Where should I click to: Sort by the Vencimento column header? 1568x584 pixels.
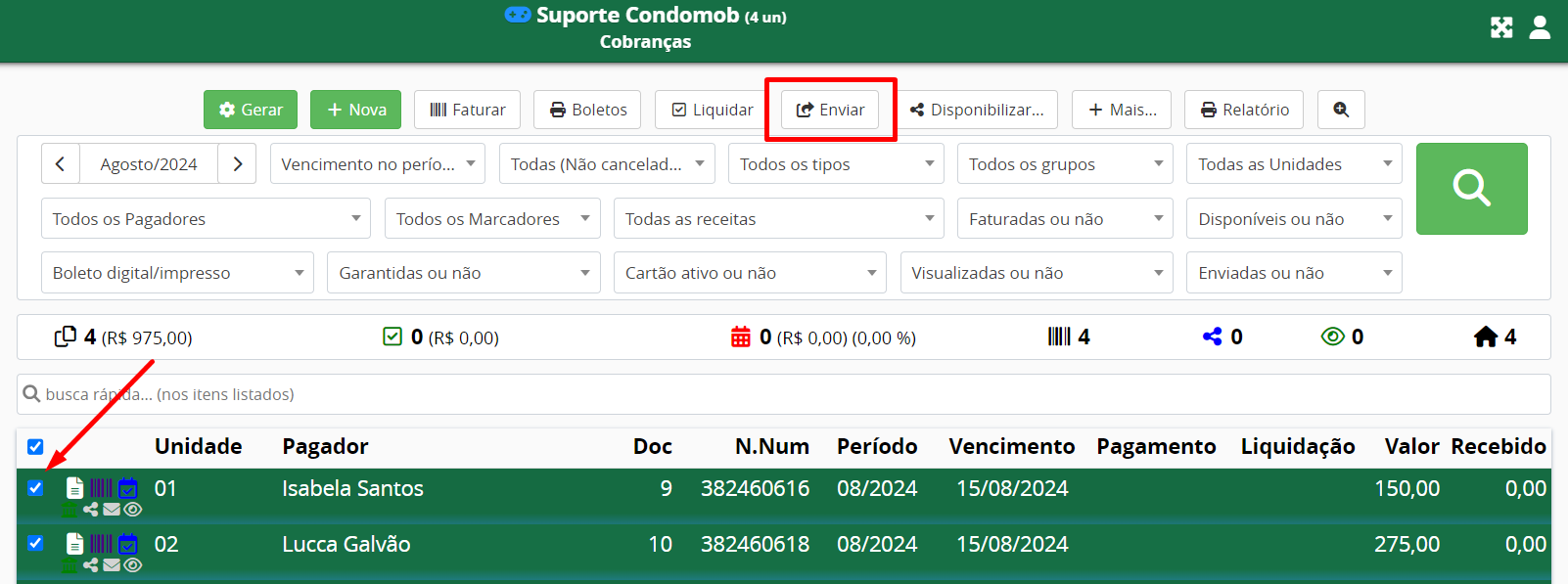1011,447
